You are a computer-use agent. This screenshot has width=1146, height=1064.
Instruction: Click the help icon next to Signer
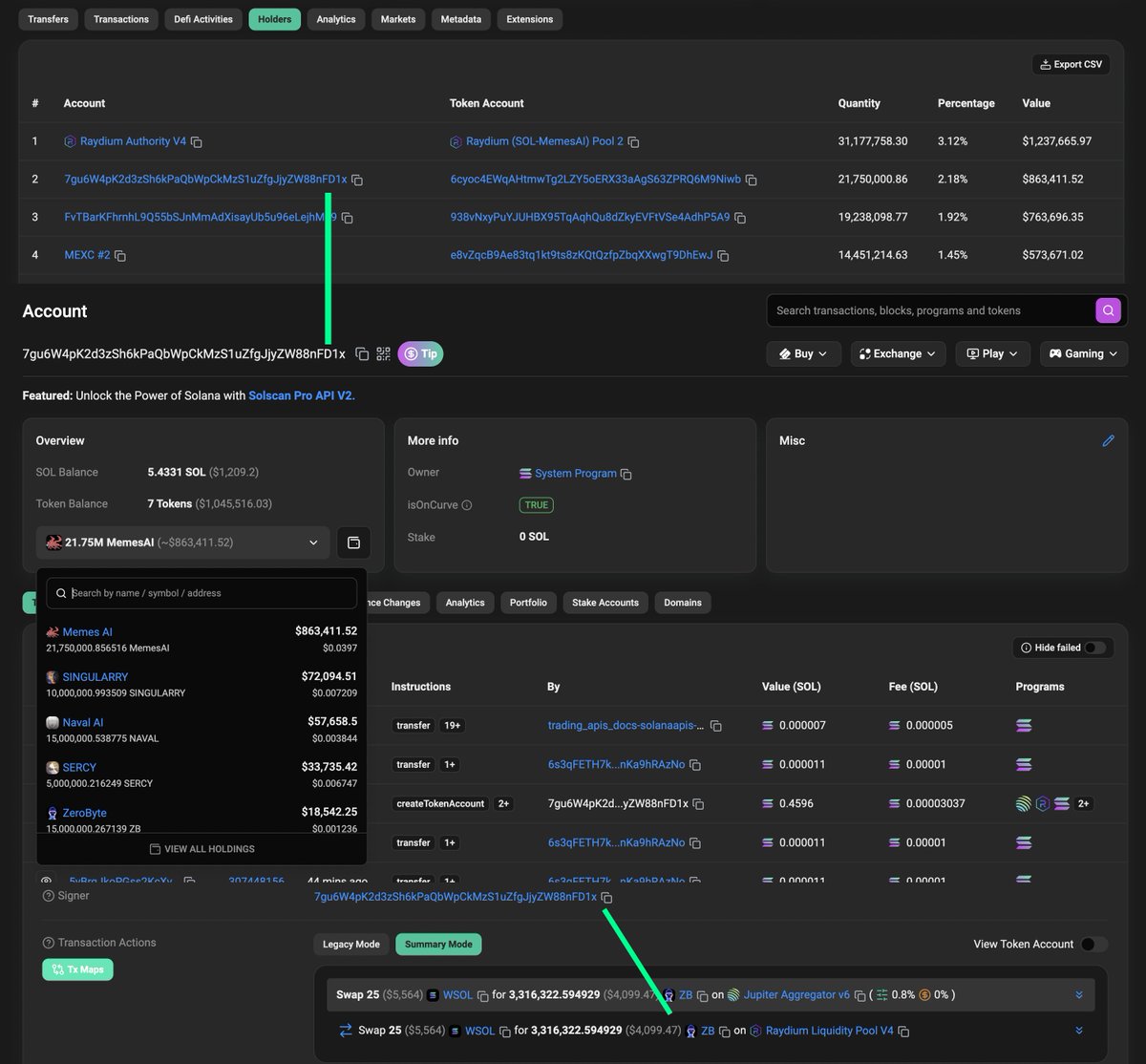(49, 896)
